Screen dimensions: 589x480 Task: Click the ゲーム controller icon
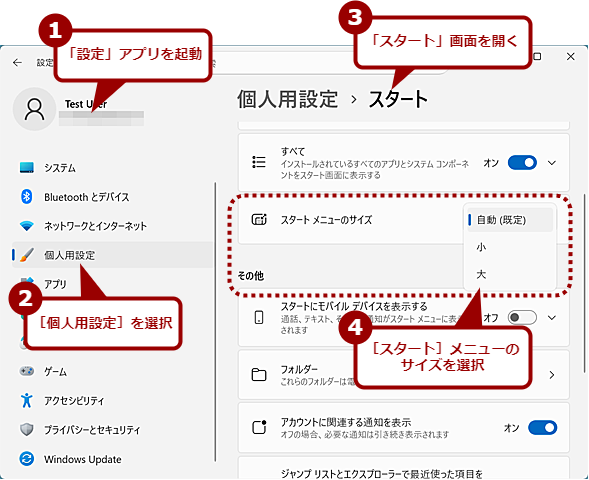point(27,371)
